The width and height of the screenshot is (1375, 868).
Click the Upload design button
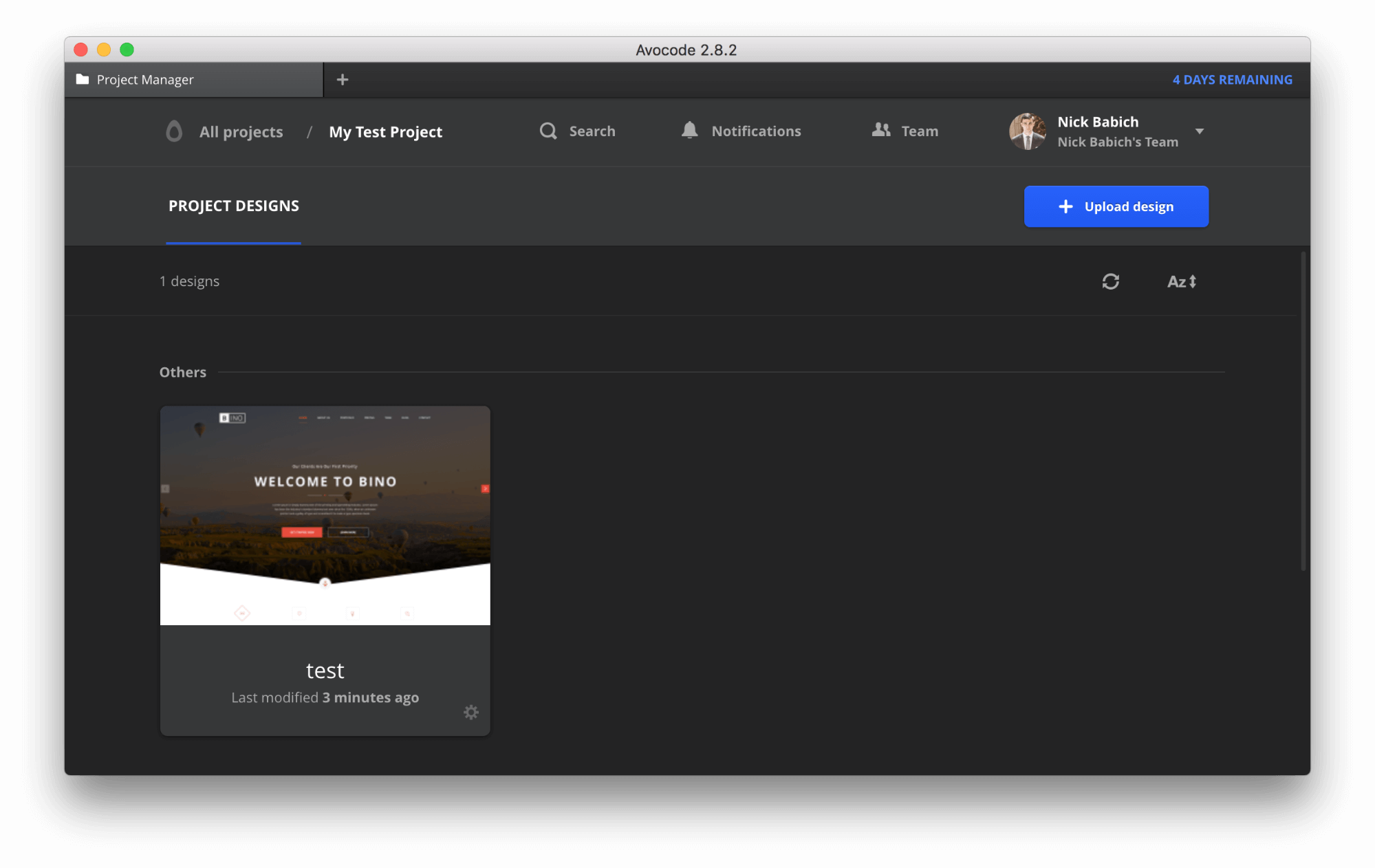(x=1116, y=206)
